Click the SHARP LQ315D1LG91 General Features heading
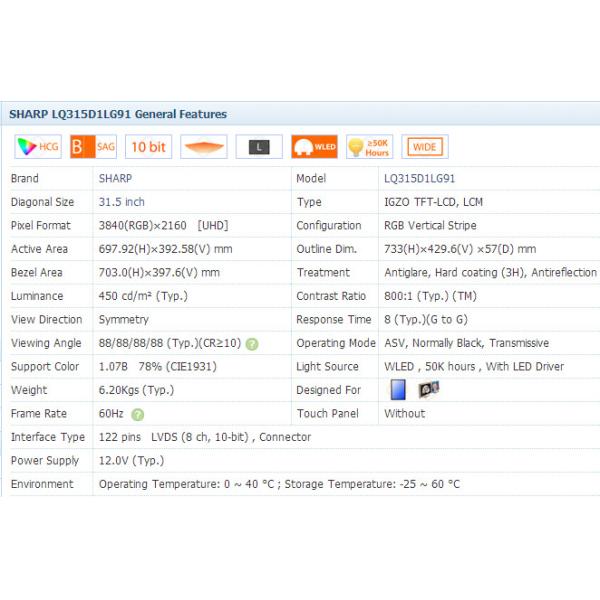Image resolution: width=600 pixels, height=600 pixels. point(118,114)
